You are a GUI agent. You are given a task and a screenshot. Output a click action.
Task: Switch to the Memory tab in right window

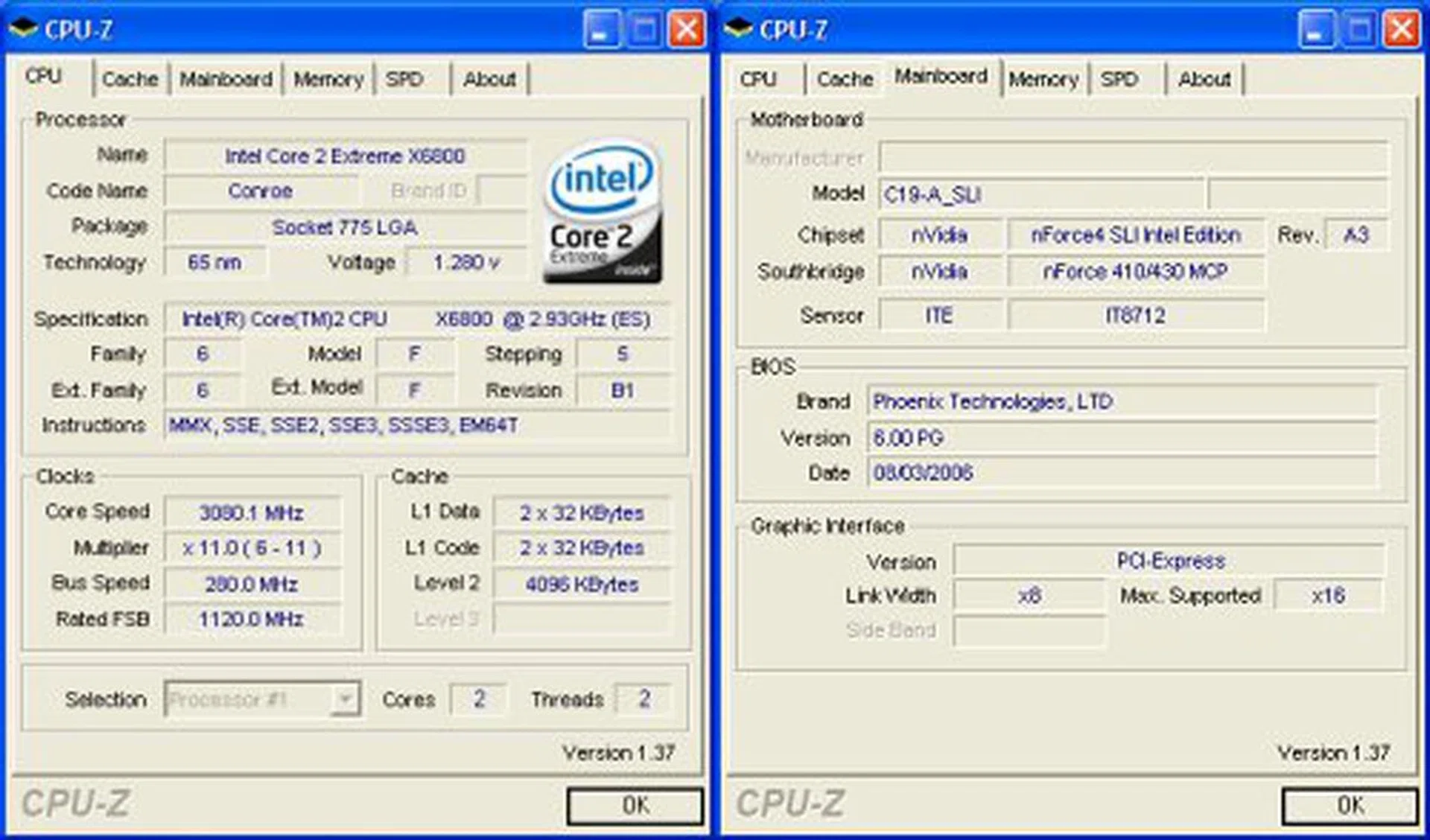(x=1044, y=78)
